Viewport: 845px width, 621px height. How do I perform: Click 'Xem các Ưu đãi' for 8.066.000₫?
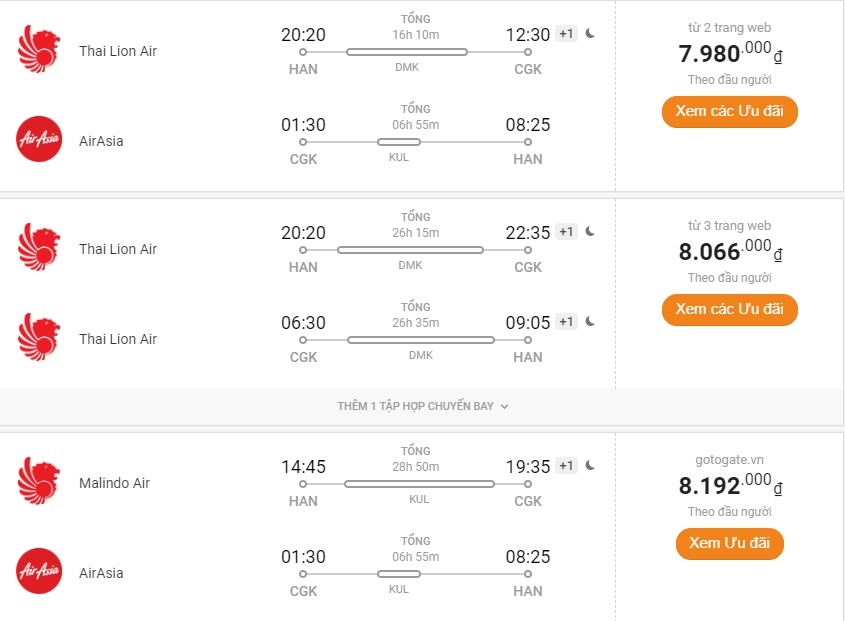729,309
